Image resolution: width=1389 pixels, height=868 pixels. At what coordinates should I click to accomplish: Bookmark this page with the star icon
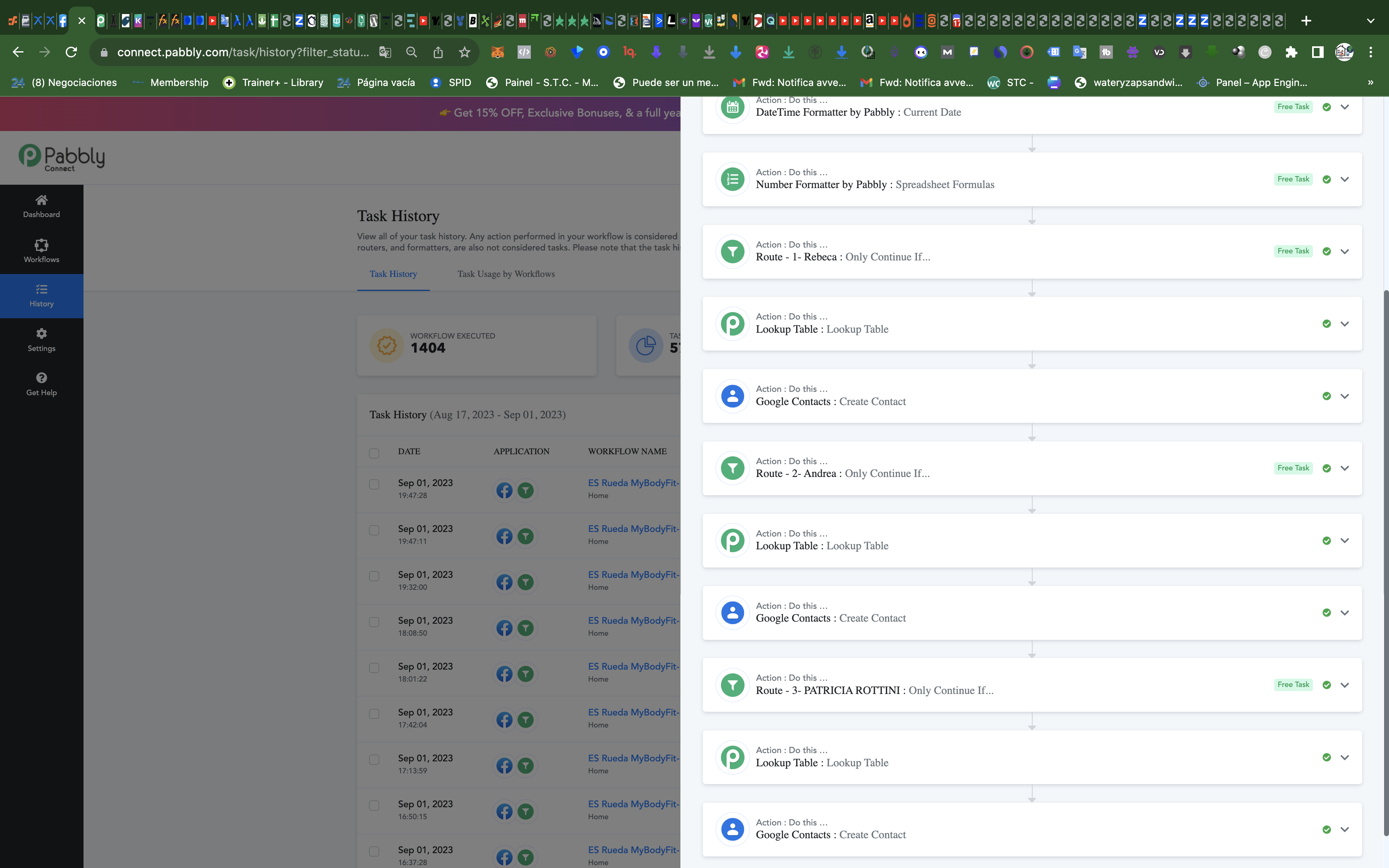(464, 52)
